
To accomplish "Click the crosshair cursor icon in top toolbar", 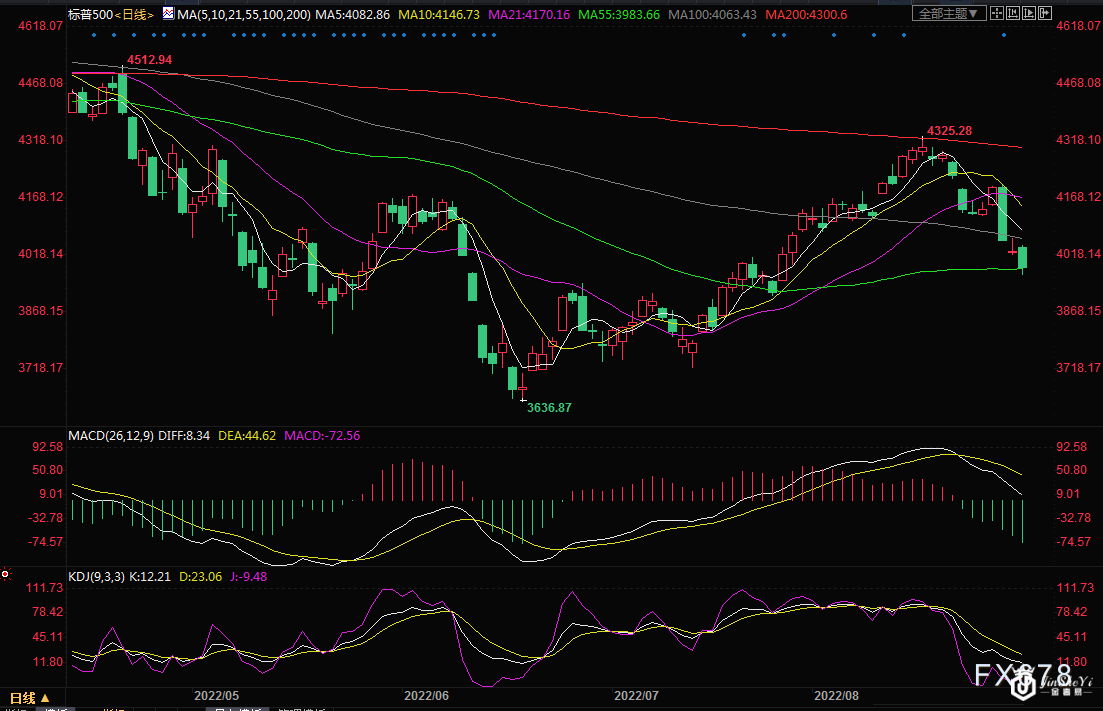I will (997, 14).
